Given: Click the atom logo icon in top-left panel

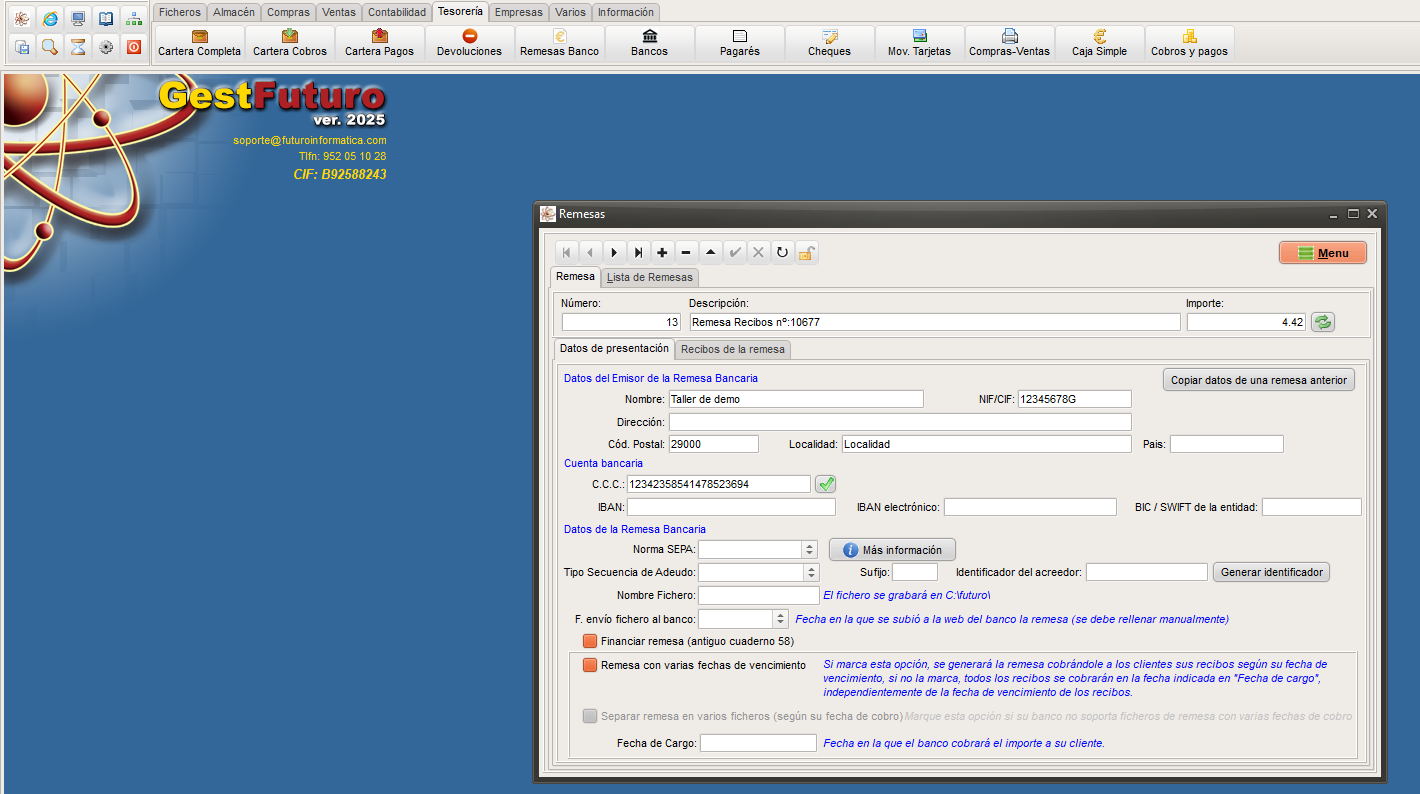Looking at the screenshot, I should coord(22,18).
